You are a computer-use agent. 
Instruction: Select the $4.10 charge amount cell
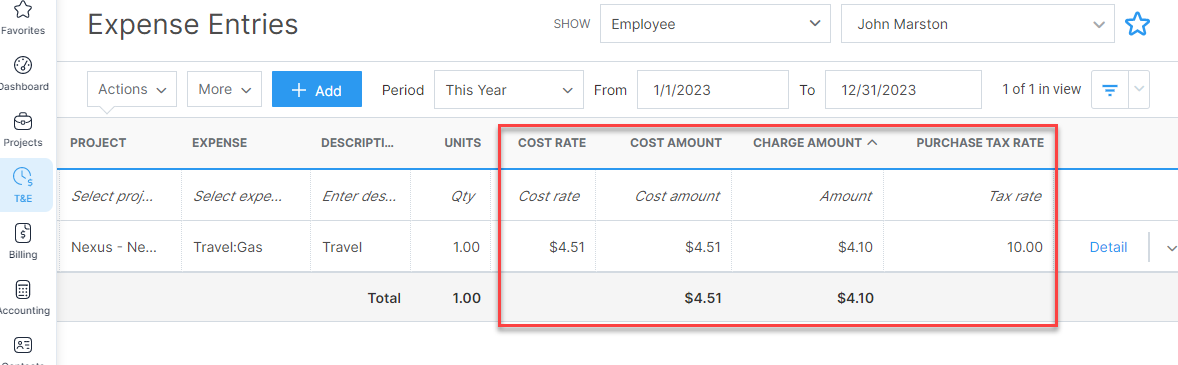coord(808,246)
